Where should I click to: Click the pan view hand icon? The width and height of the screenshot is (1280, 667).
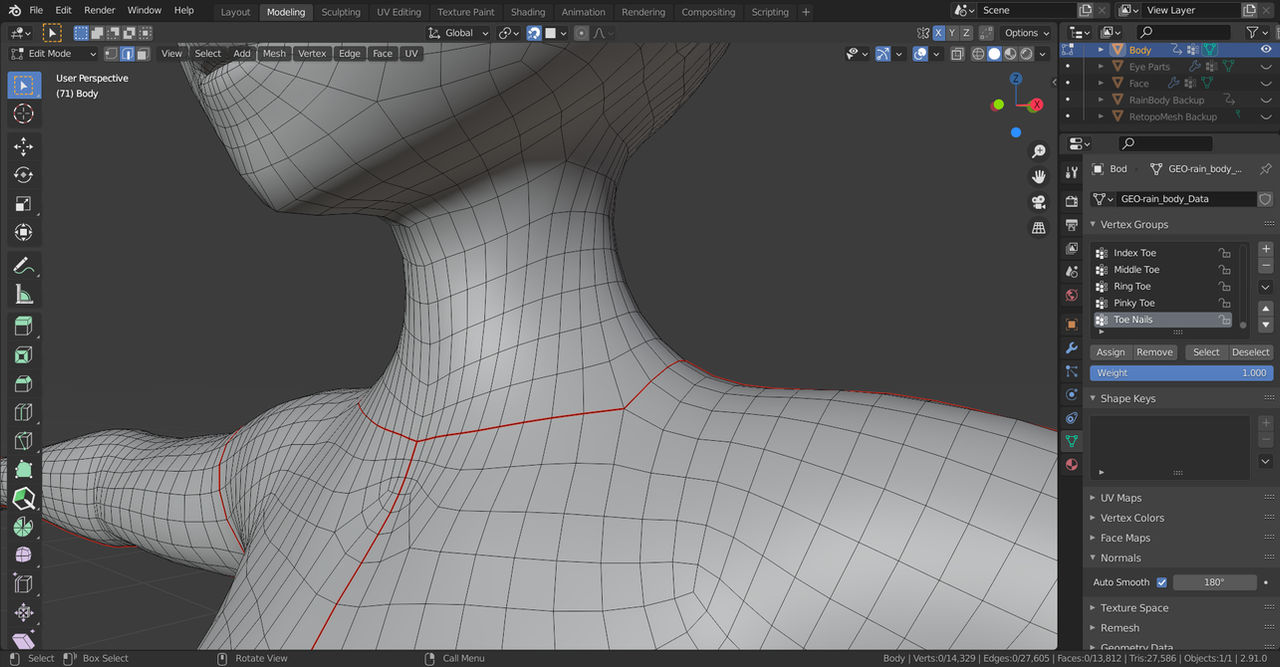pos(1039,176)
